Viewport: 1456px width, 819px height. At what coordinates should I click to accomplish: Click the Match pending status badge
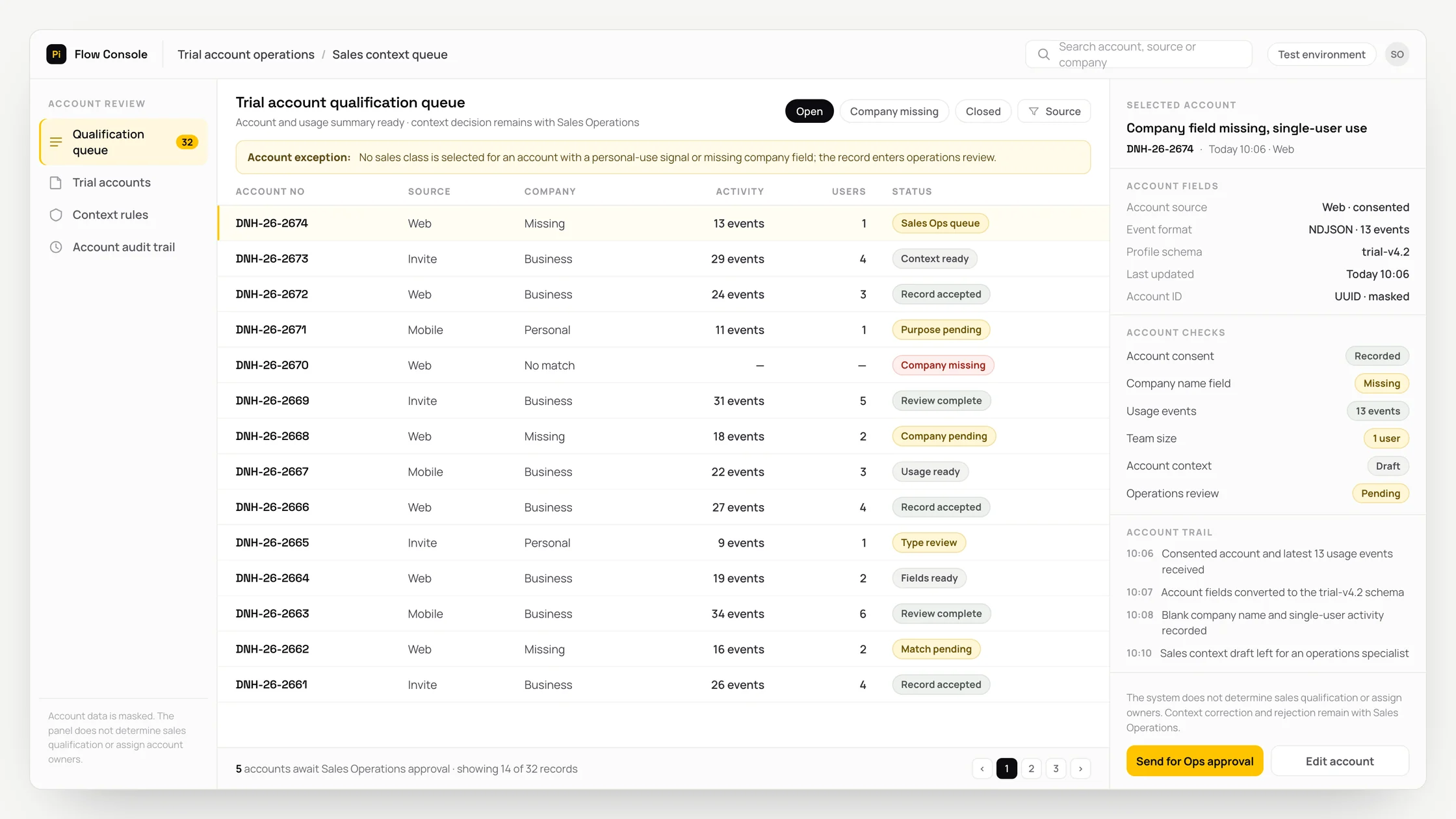pyautogui.click(x=936, y=649)
